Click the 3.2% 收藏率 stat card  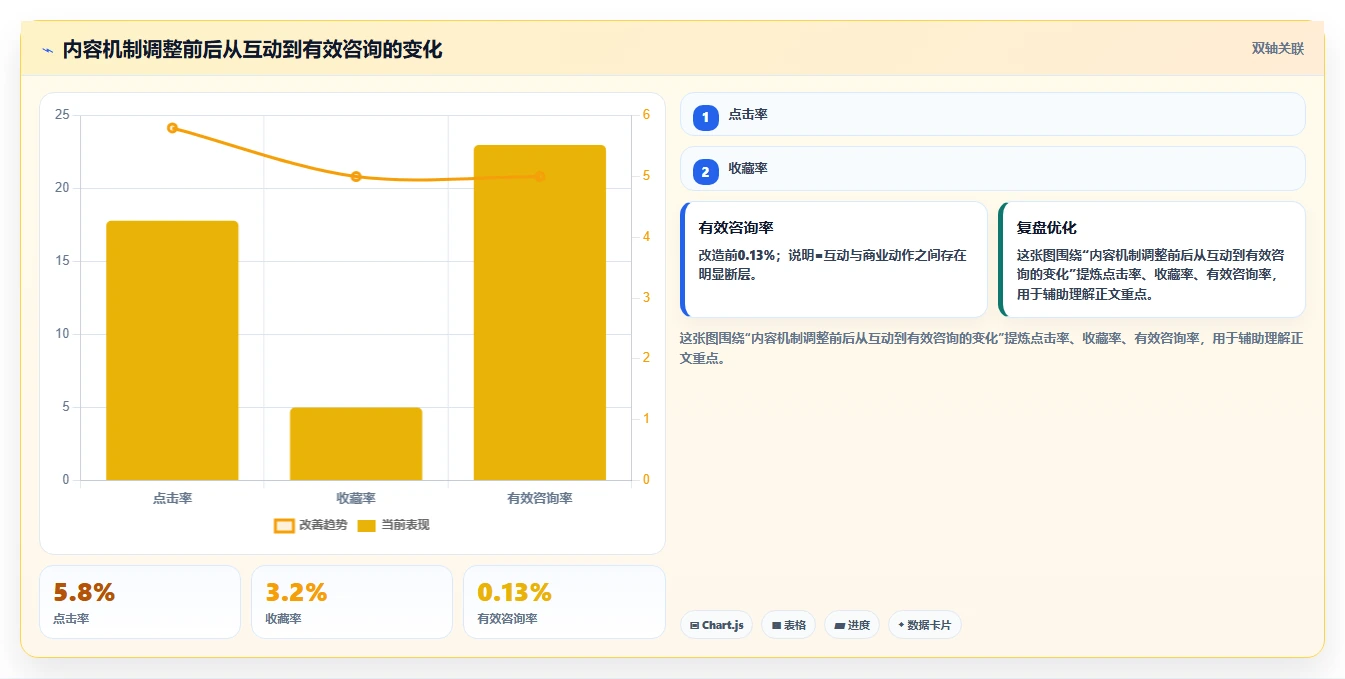click(x=352, y=602)
